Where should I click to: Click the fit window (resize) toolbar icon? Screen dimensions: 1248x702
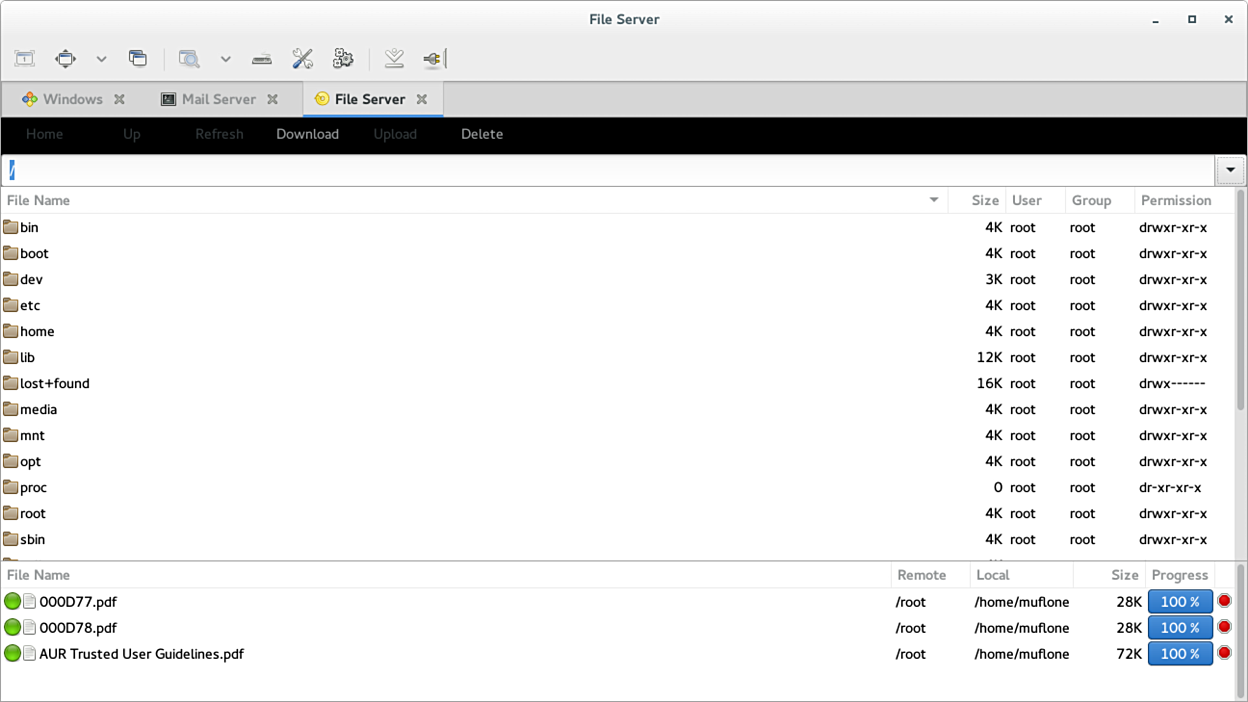[x=25, y=59]
